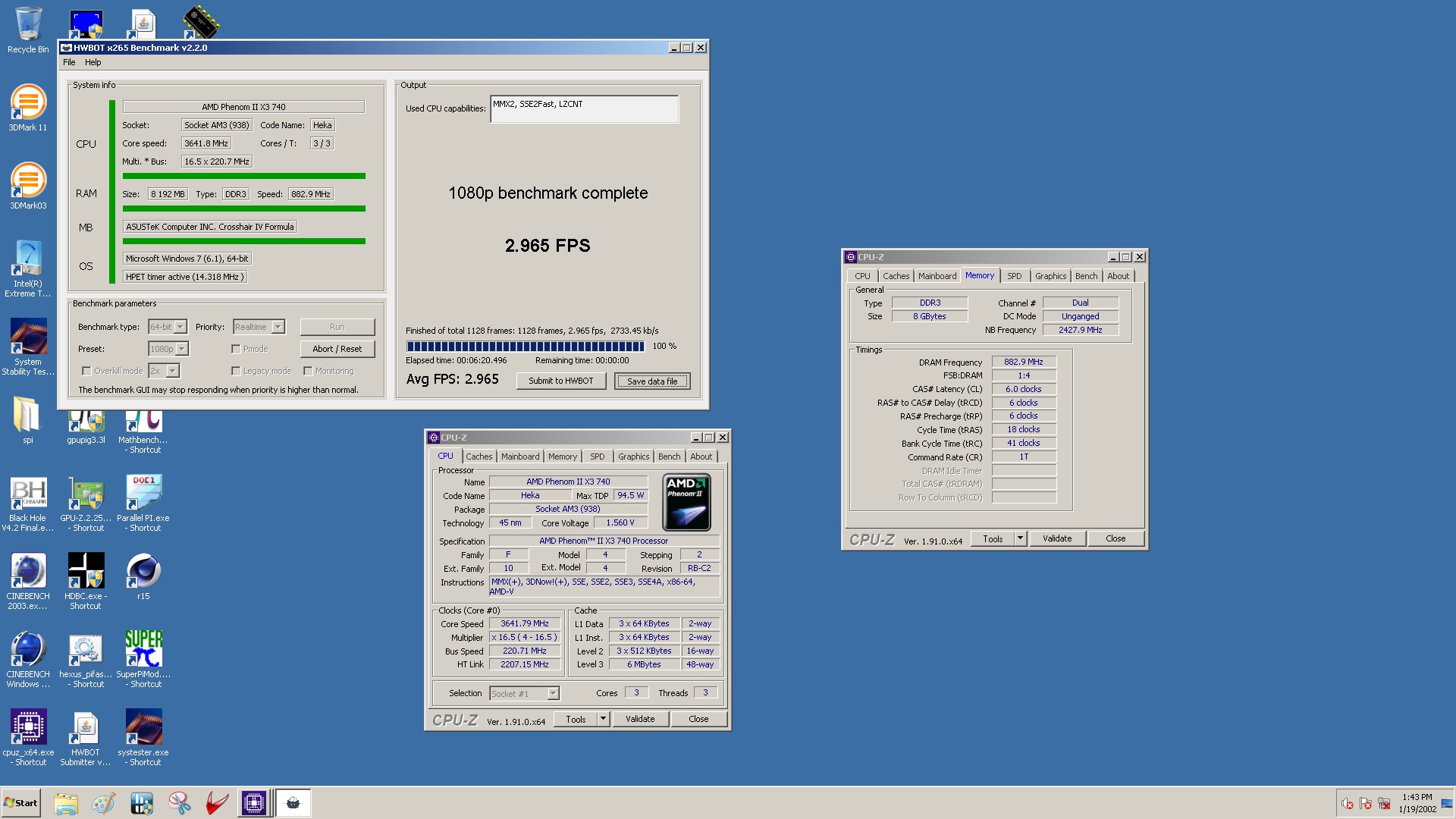Launch the cpuz_x64.exe shortcut
This screenshot has width=1456, height=819.
click(28, 738)
